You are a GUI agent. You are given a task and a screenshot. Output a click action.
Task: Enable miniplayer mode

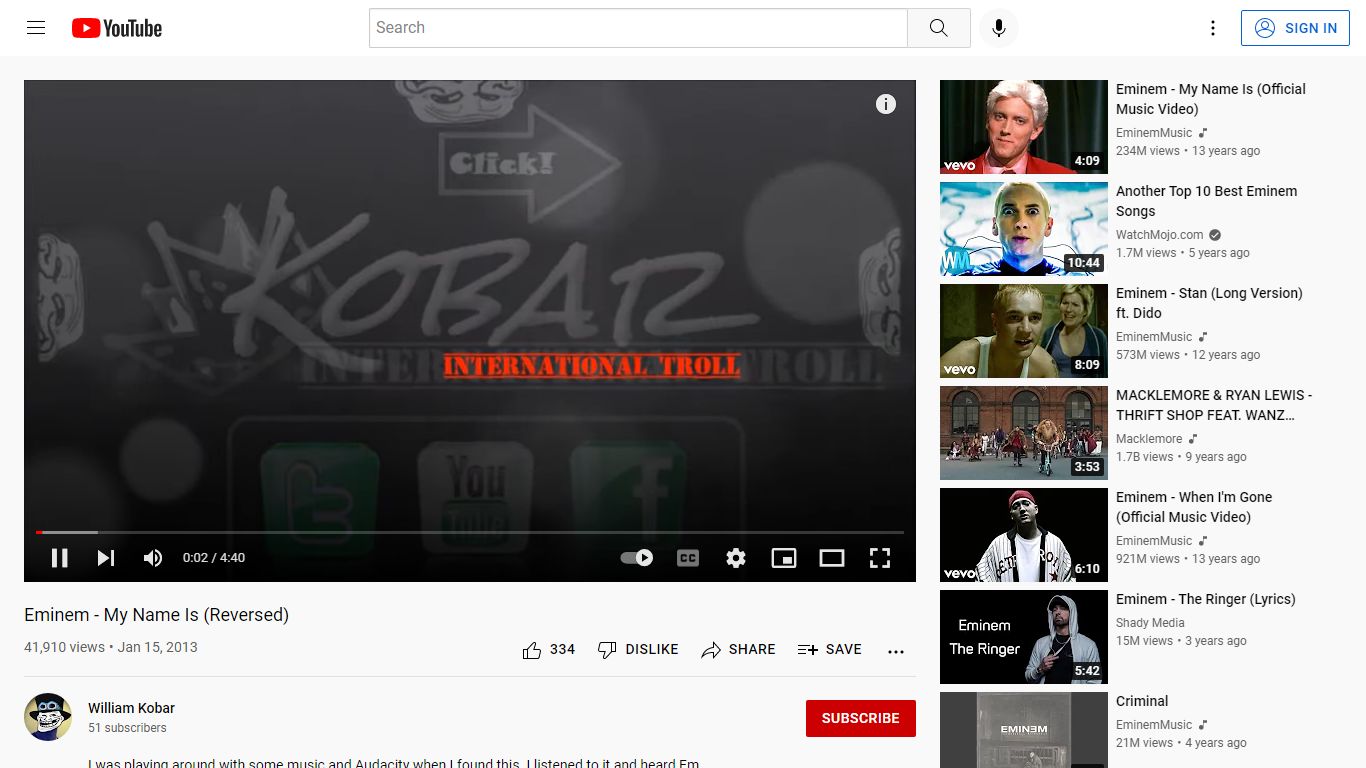(784, 558)
